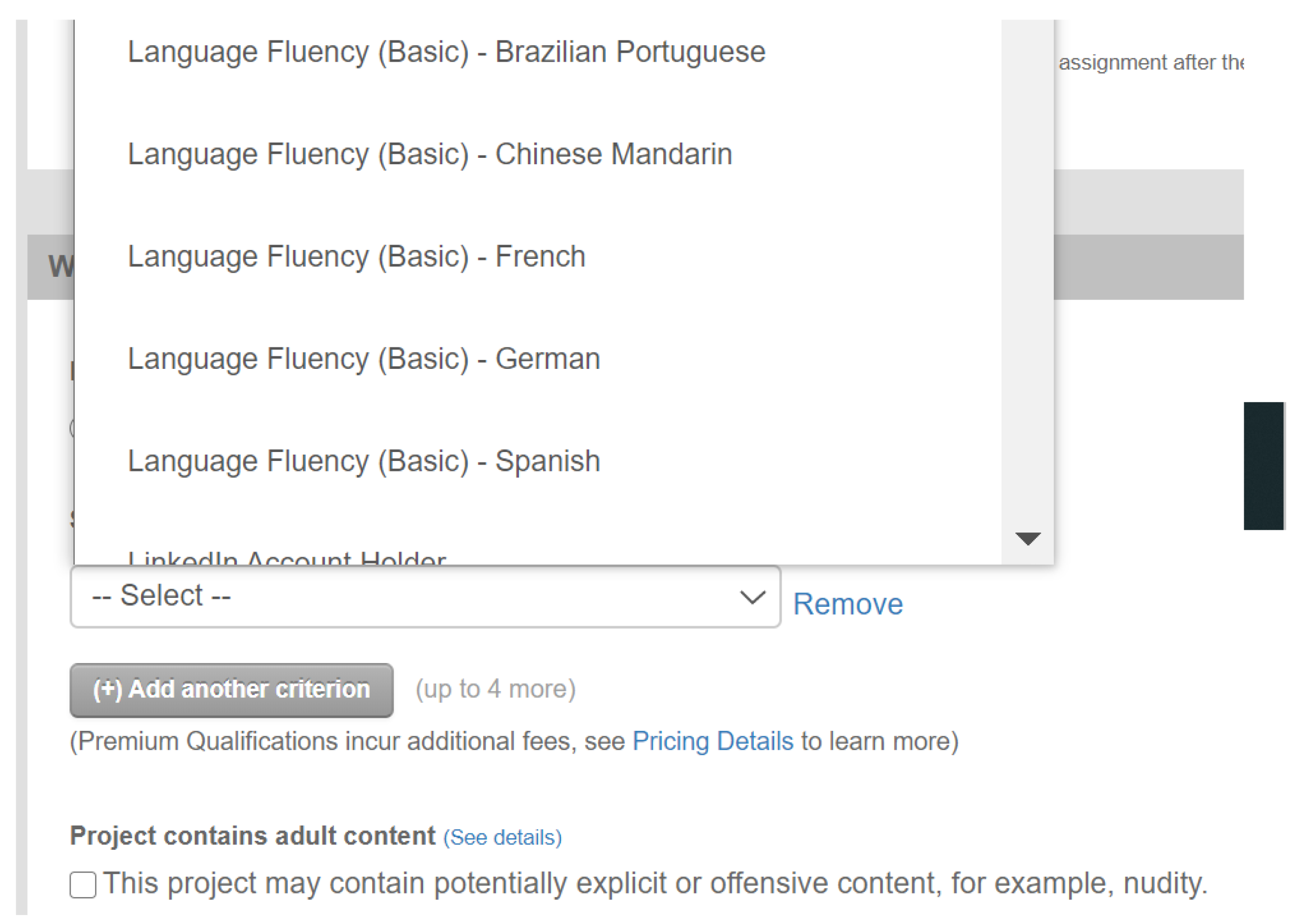Select the LinkedIn Account Holder option
The height and width of the screenshot is (924, 1308).
pyautogui.click(x=286, y=558)
